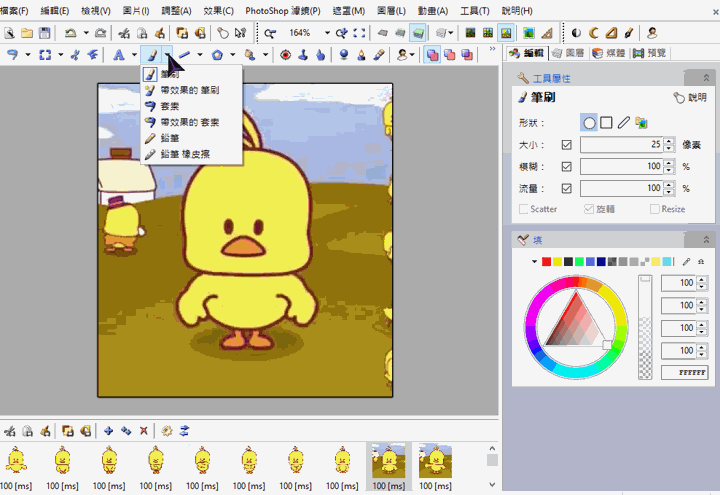Open the polygon shape tool dropdown arrow
The width and height of the screenshot is (720, 495).
(x=233, y=55)
